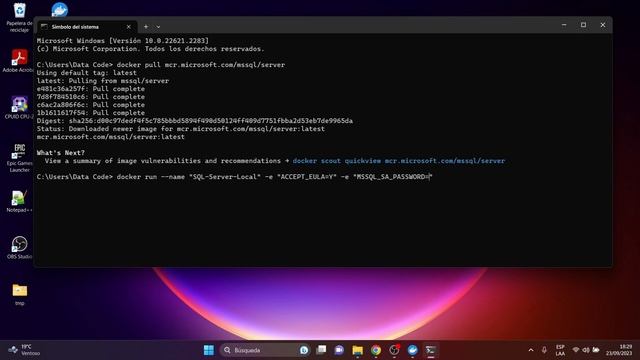Open Bing Chat icon in search box
Screen dimensions: 640x360
click(x=304, y=350)
